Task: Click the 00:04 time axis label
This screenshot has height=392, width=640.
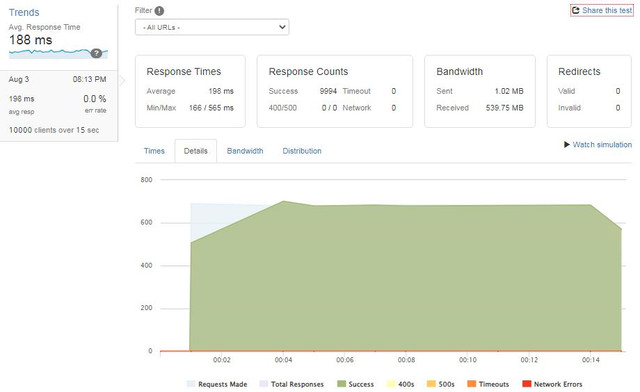Action: (283, 360)
